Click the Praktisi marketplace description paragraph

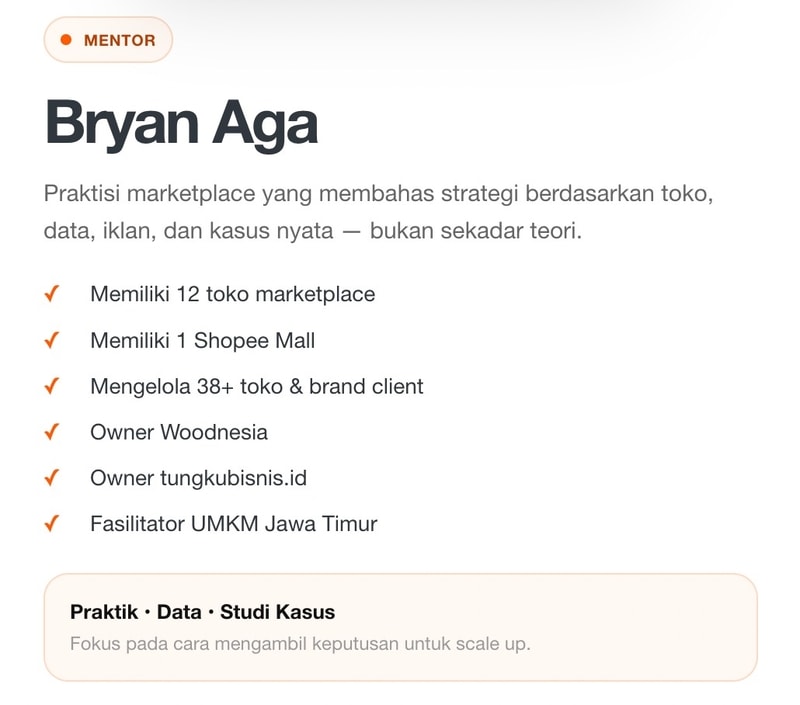378,212
